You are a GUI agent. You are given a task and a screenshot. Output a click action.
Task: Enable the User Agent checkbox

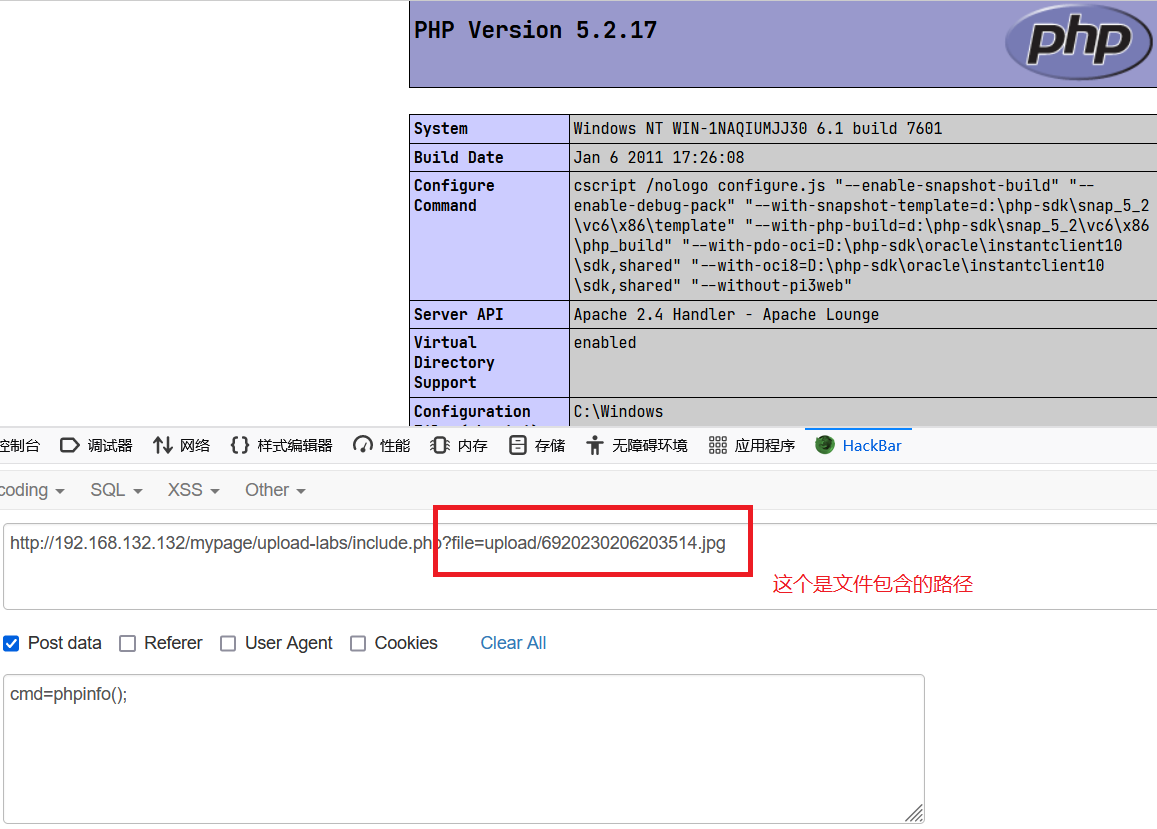(228, 643)
